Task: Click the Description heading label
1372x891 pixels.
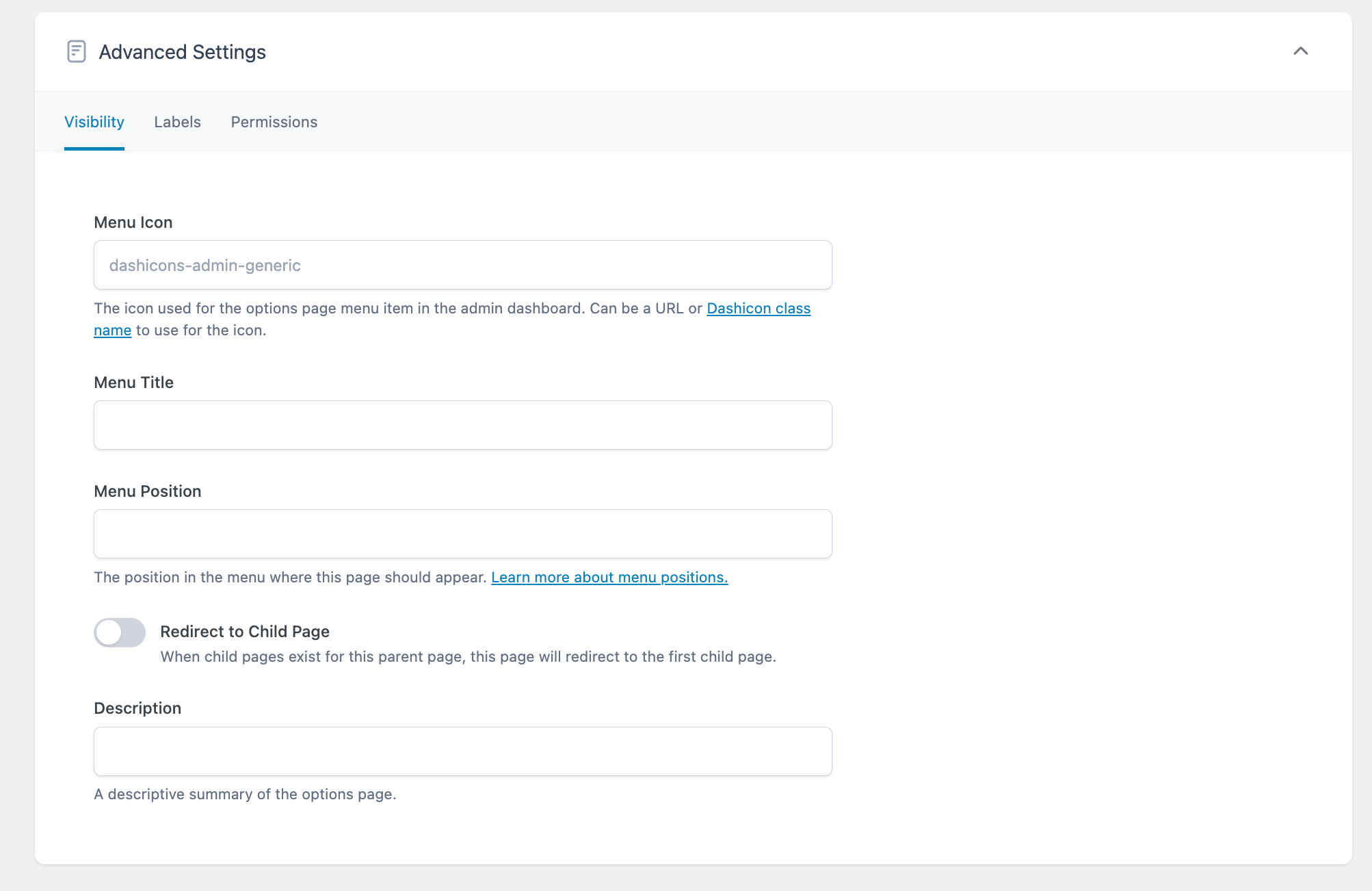Action: [x=137, y=708]
